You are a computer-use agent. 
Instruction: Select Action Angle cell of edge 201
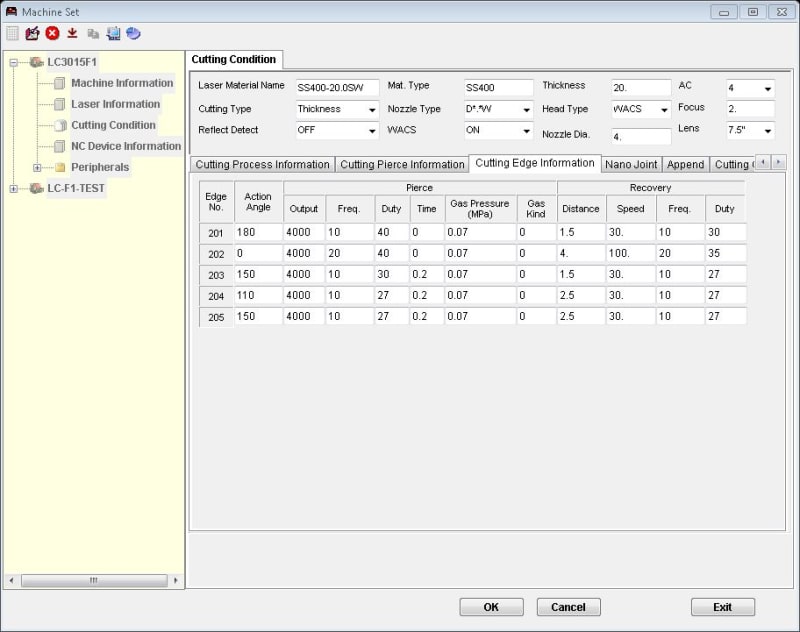(x=258, y=232)
